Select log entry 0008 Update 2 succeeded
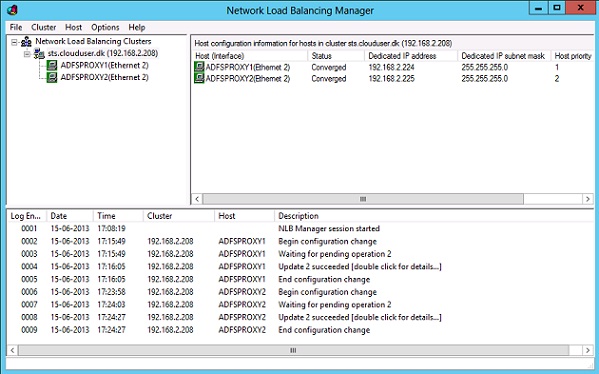 pos(300,317)
